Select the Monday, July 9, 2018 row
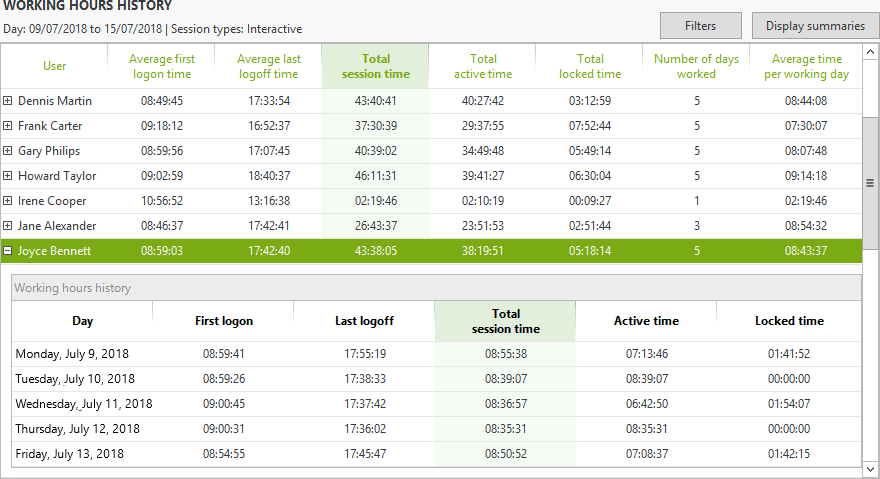This screenshot has width=880, height=479. (x=72, y=354)
